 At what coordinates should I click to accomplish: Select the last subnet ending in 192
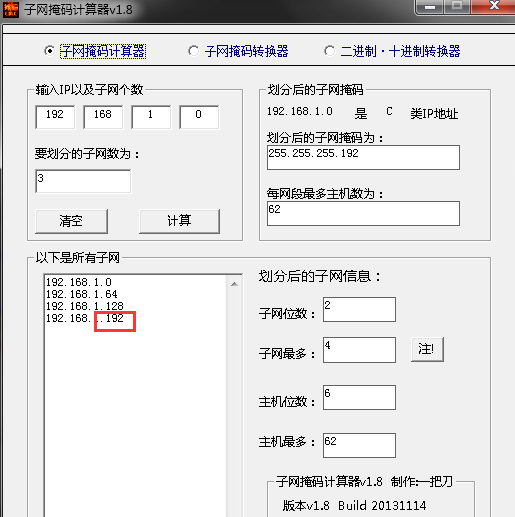pyautogui.click(x=85, y=318)
